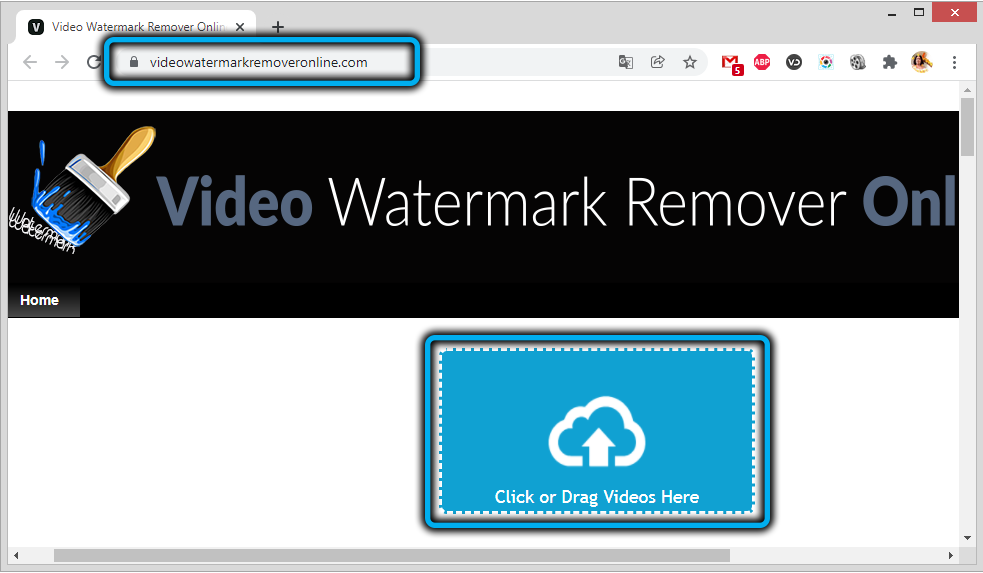Click the horizontal scrollbar left arrow

pos(16,555)
